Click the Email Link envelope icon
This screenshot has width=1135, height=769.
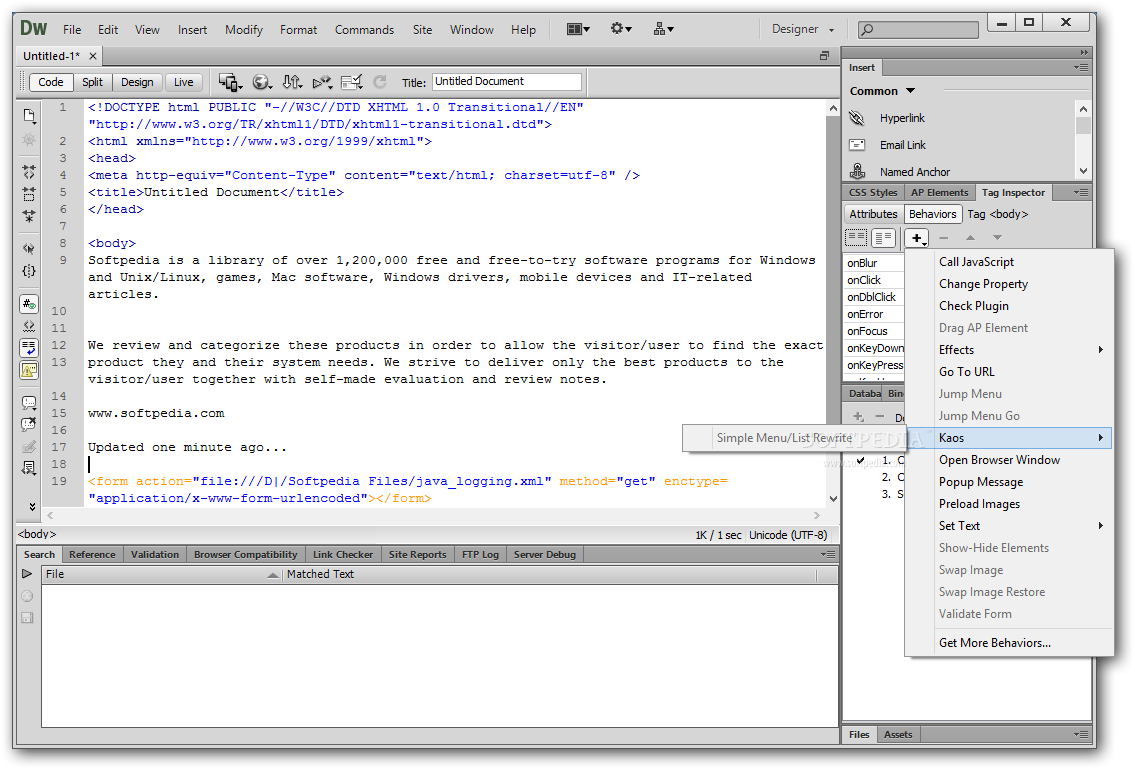857,145
